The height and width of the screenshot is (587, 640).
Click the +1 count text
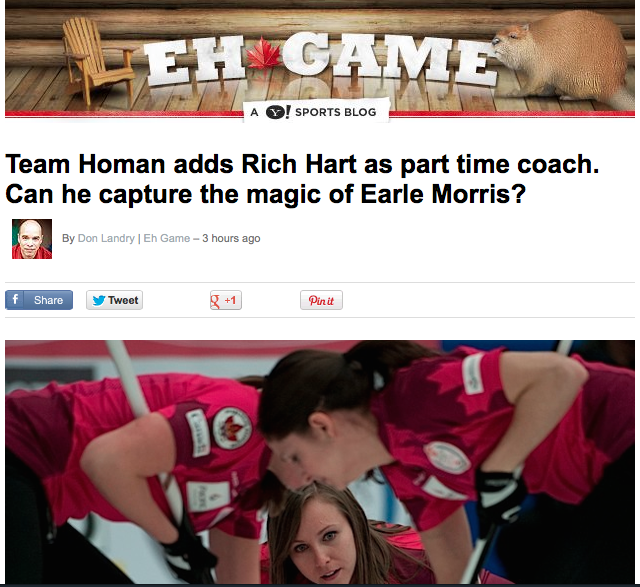tap(231, 300)
